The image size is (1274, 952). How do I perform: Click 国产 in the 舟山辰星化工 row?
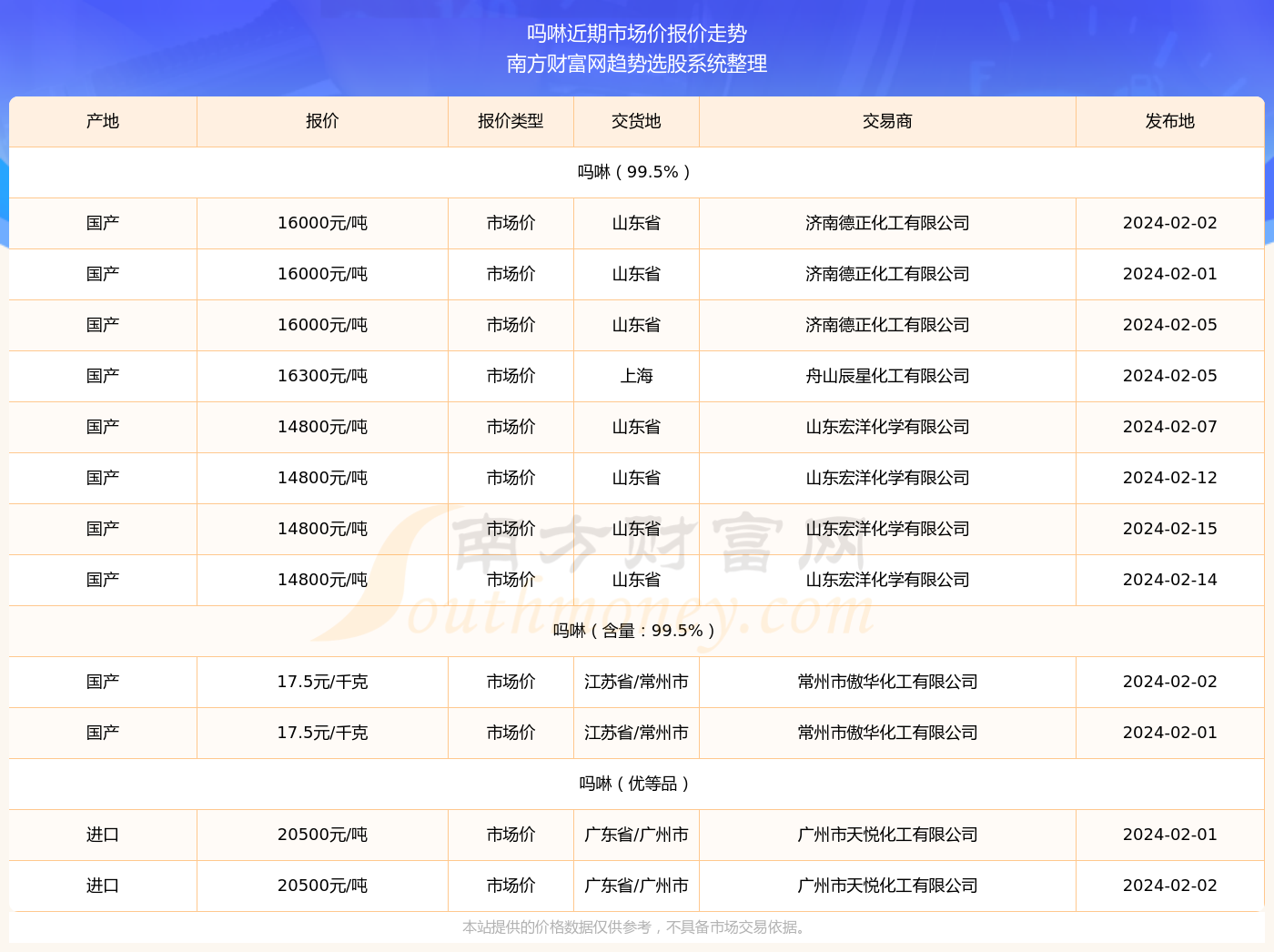[103, 376]
